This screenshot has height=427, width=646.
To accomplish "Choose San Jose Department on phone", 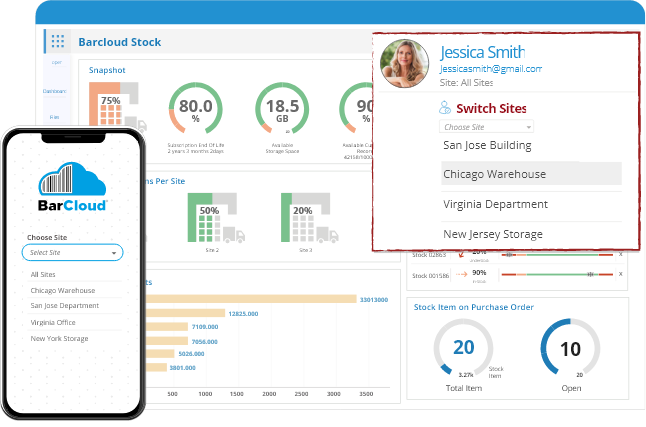I will click(65, 306).
